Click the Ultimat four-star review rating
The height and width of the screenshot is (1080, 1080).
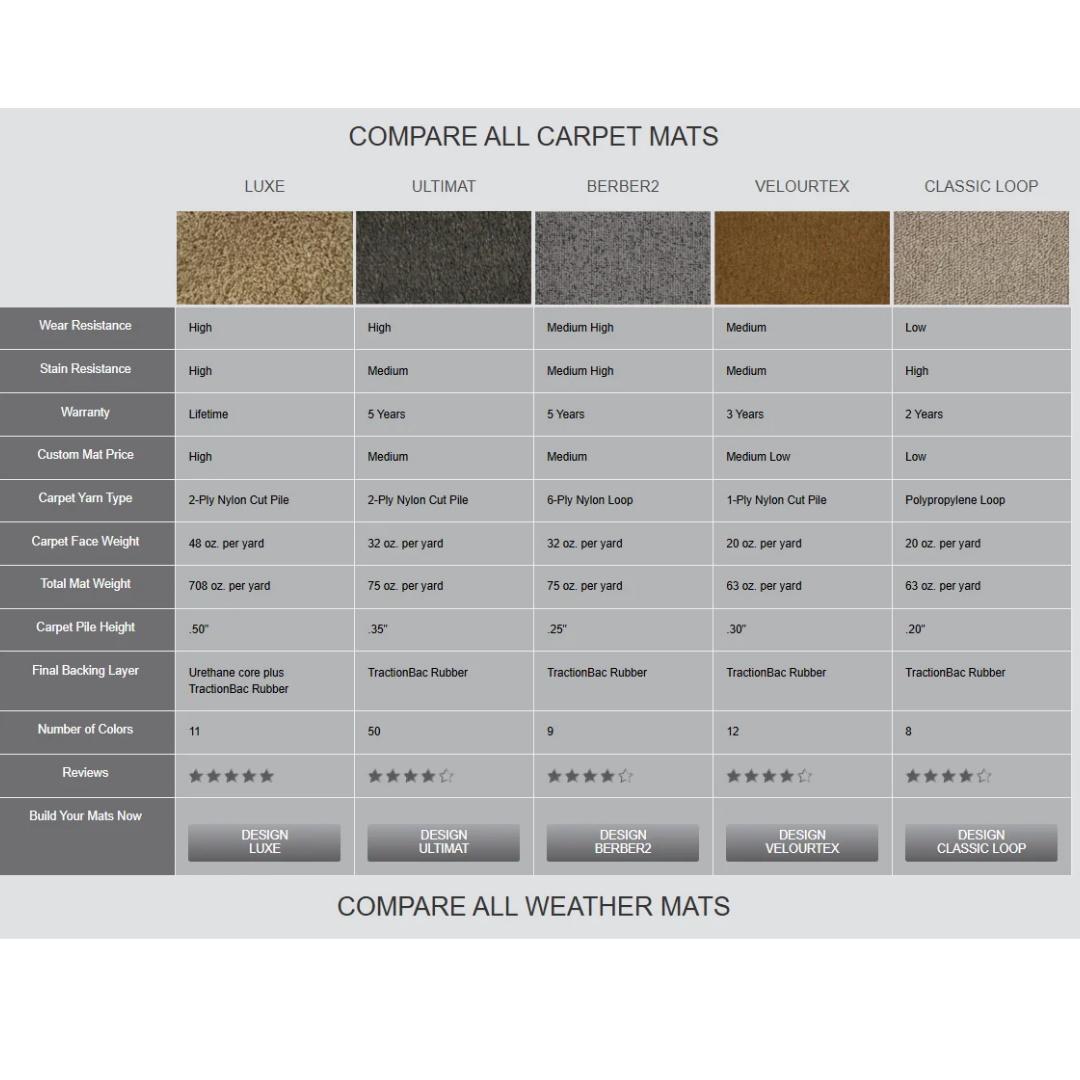411,776
